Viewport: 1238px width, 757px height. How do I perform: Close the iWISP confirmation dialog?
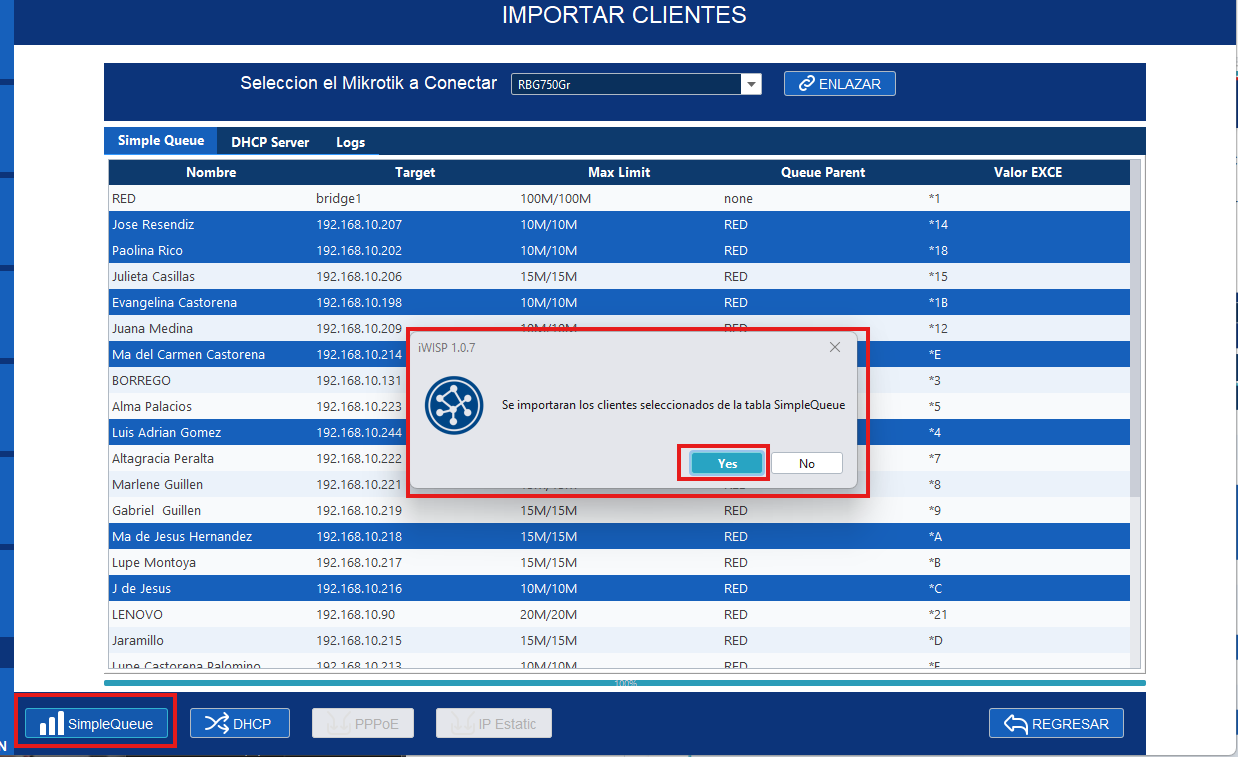click(x=835, y=347)
